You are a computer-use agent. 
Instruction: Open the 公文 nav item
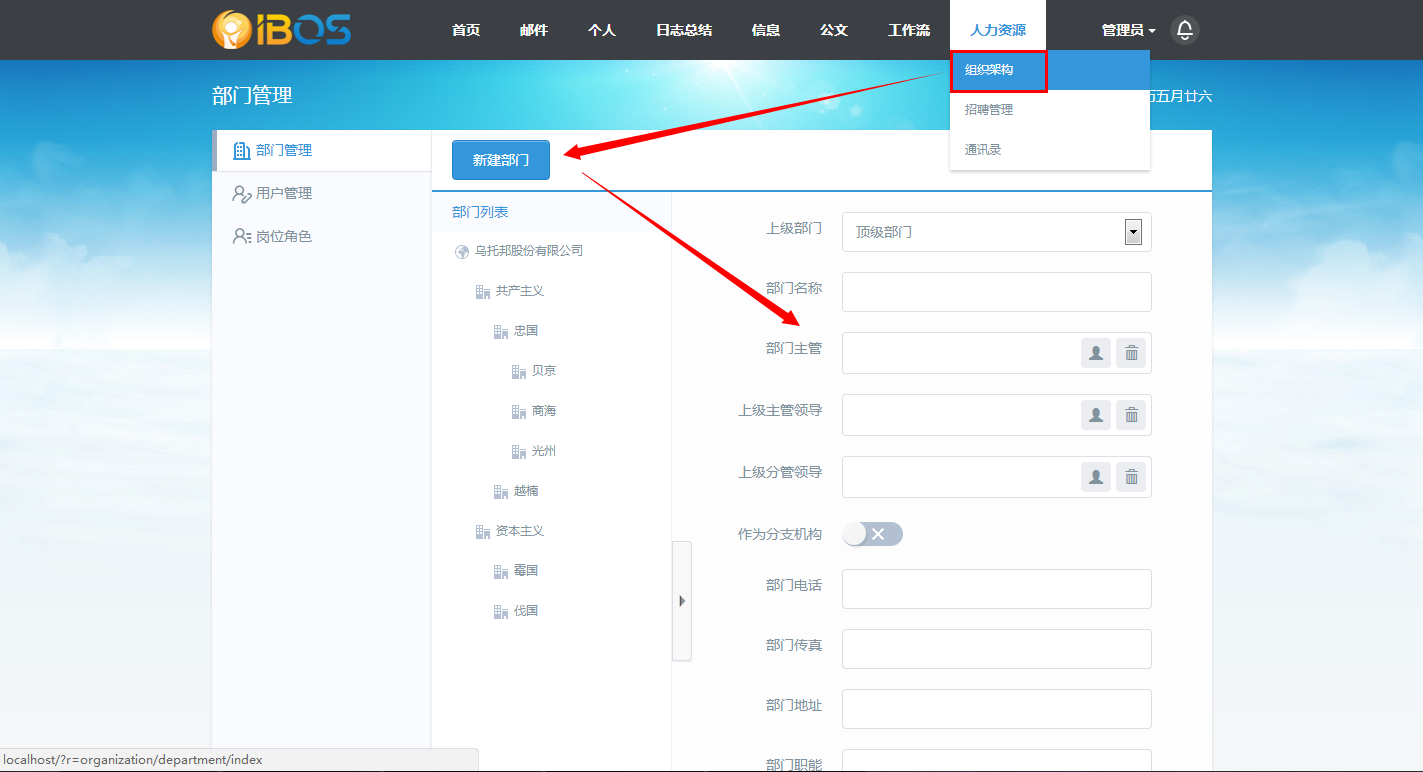(x=834, y=30)
